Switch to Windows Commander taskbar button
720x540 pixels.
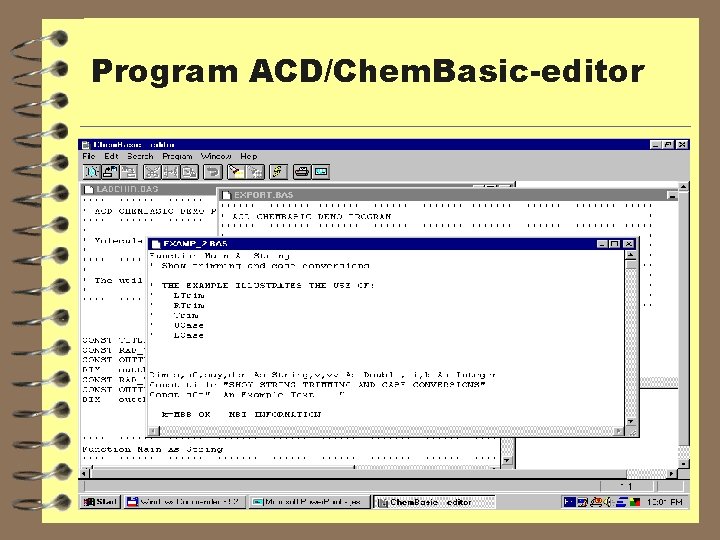tap(185, 502)
